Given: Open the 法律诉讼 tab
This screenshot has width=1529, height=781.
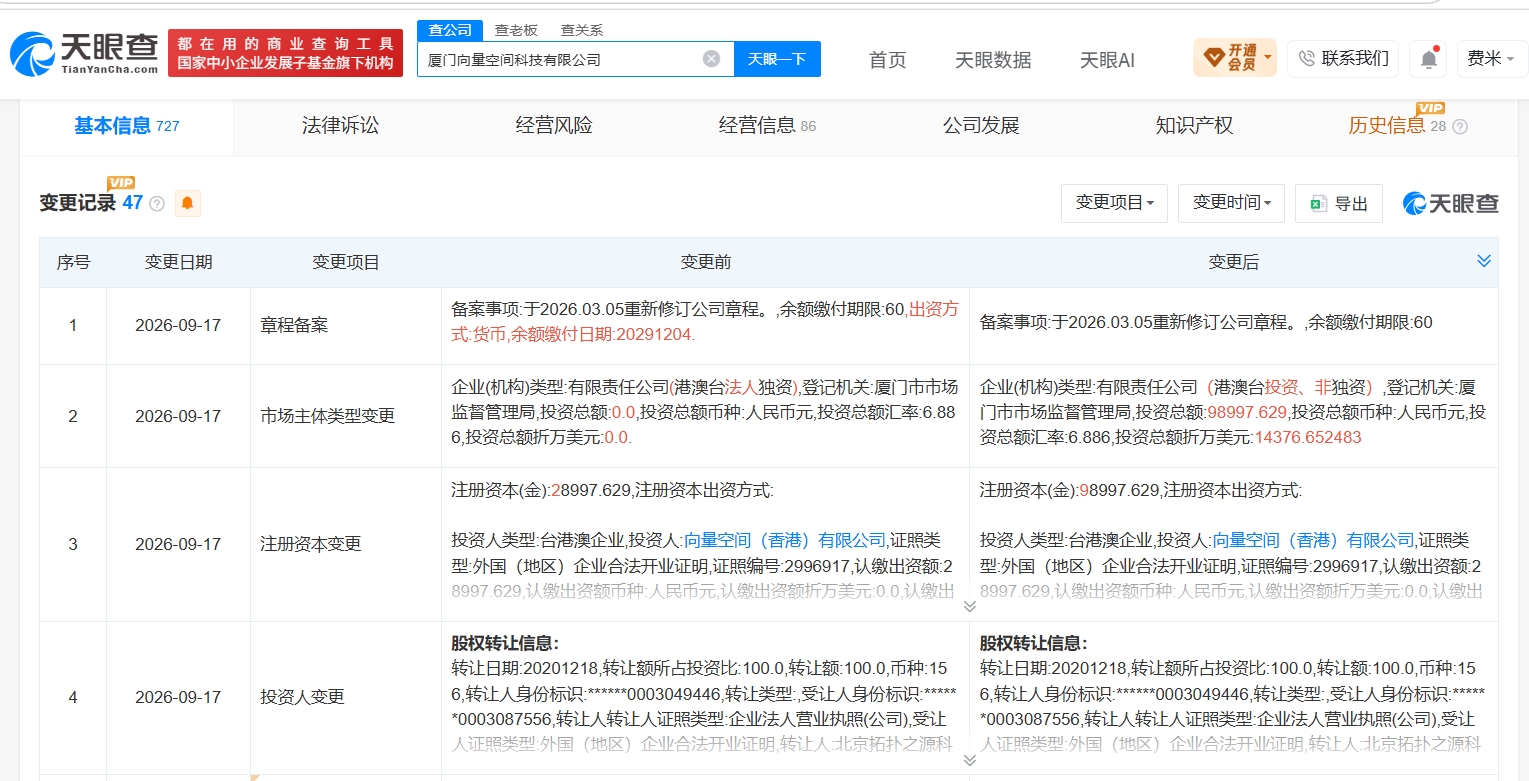Looking at the screenshot, I should [x=340, y=126].
